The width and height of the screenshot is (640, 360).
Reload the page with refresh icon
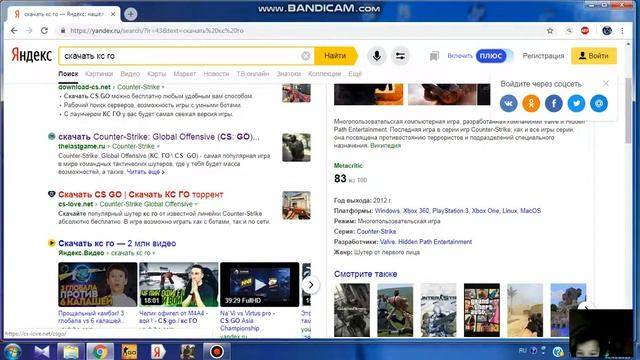click(44, 31)
